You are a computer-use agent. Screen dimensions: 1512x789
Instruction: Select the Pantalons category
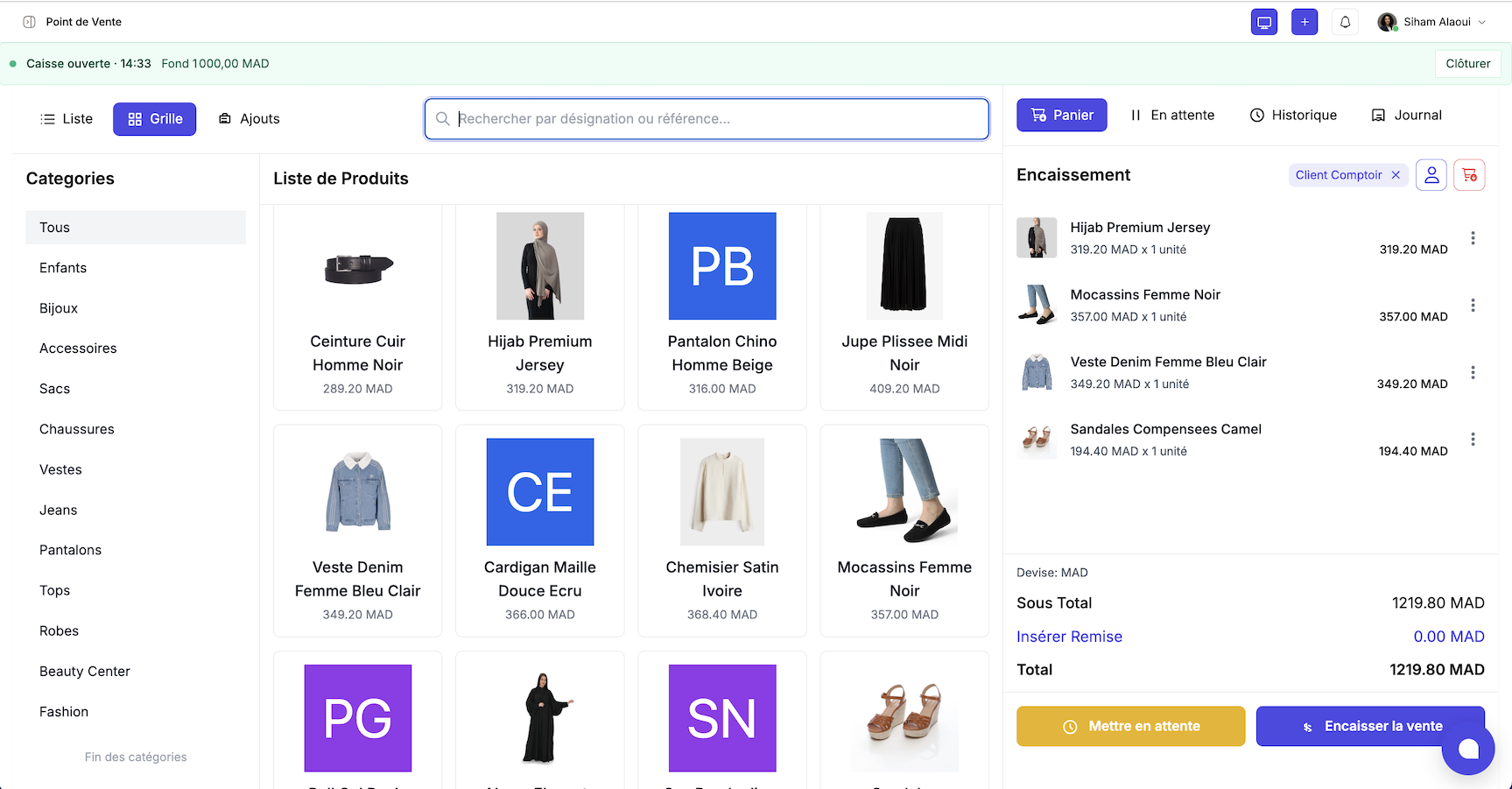(136, 550)
